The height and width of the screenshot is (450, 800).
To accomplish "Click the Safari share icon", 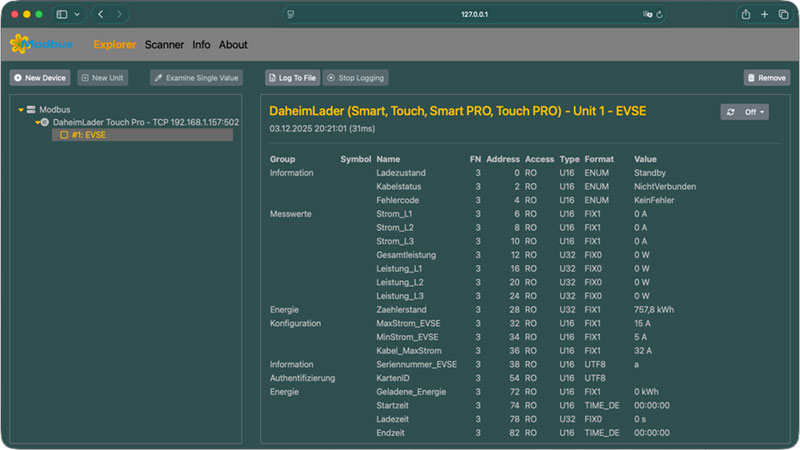I will 745,14.
